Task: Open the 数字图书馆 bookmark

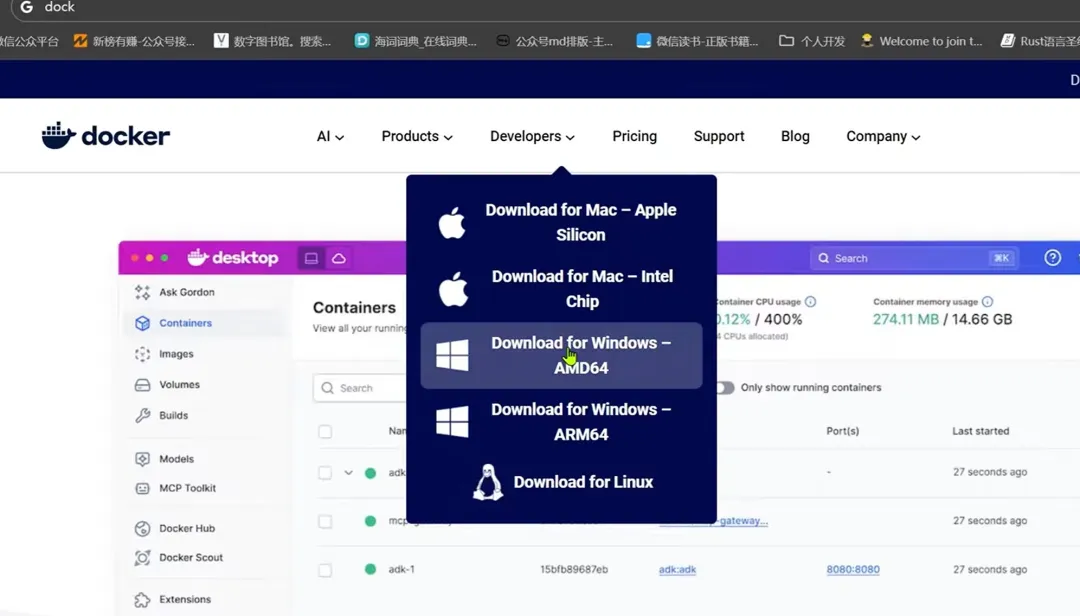Action: pos(272,41)
